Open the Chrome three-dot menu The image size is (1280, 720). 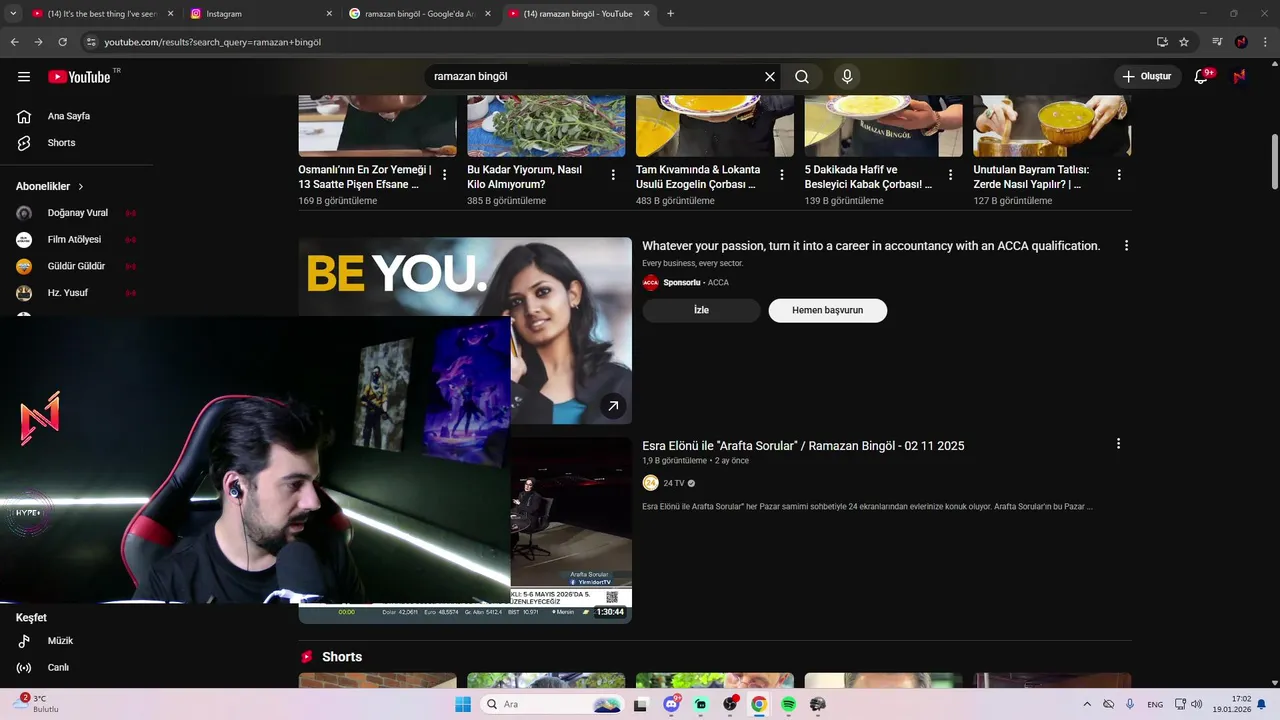click(1263, 42)
